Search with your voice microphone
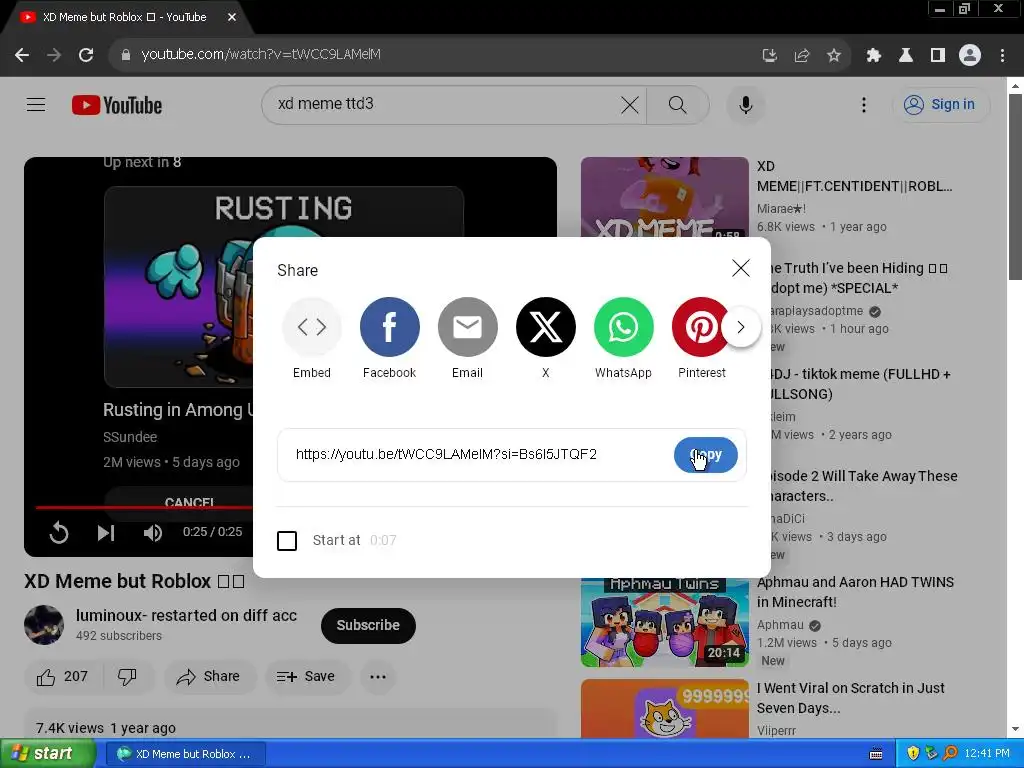The image size is (1024, 768). (x=745, y=104)
